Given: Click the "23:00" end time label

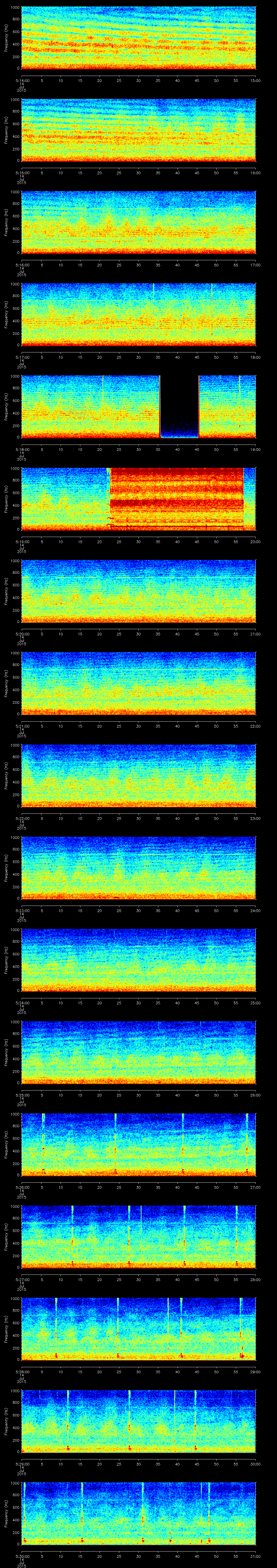Looking at the screenshot, I should pyautogui.click(x=256, y=818).
